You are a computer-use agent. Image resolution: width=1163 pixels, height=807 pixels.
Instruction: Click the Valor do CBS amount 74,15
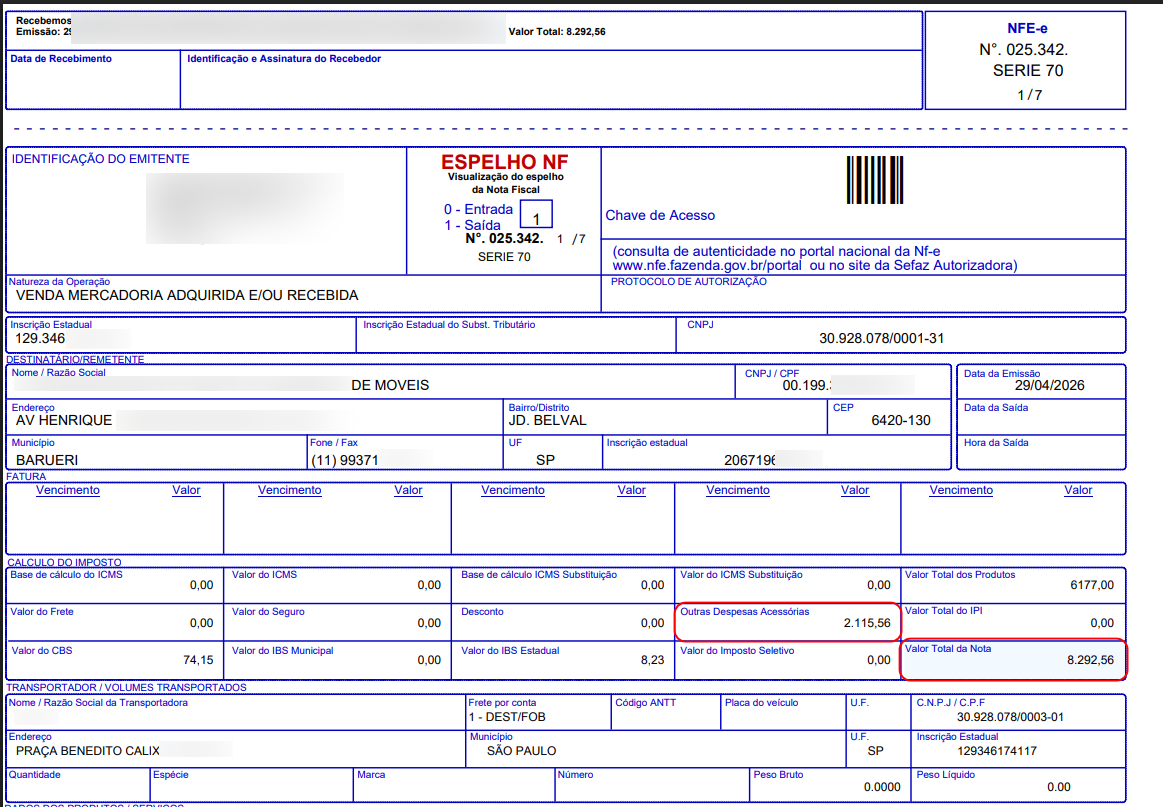tap(198, 660)
